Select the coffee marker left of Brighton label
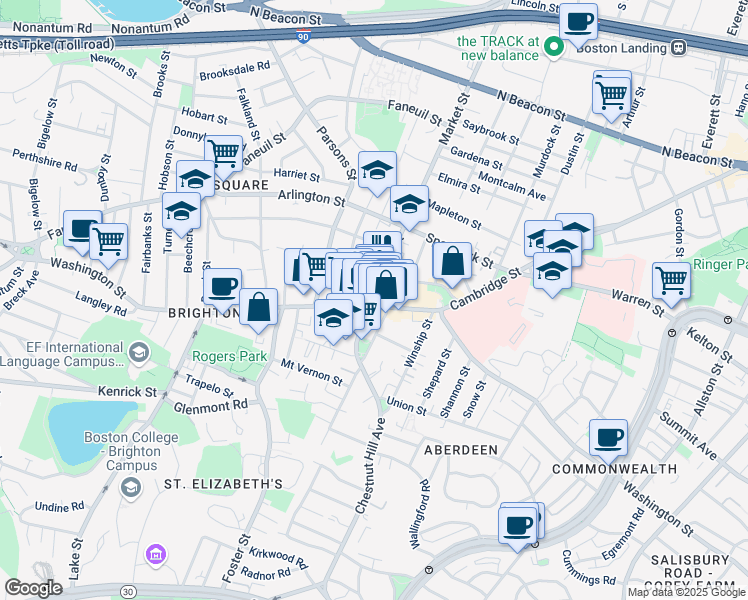 point(222,287)
